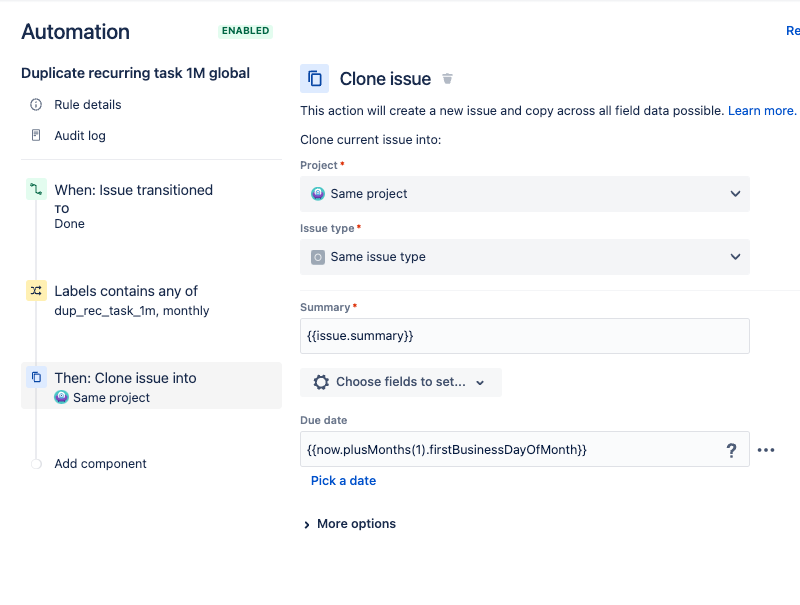This screenshot has width=800, height=605.
Task: Expand the More options section
Action: click(349, 524)
